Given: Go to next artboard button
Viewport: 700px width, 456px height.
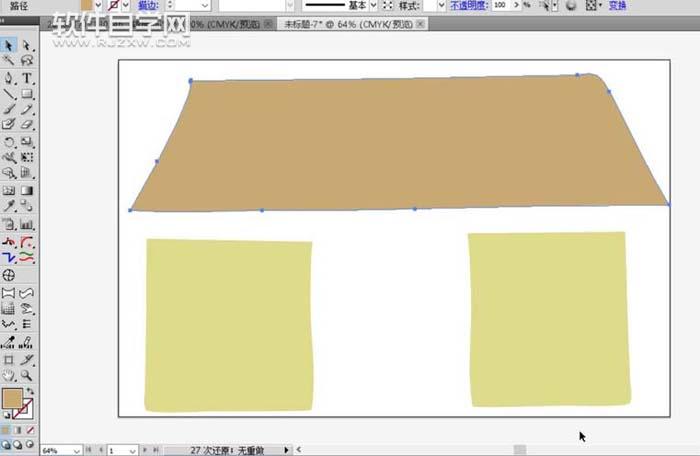Looking at the screenshot, I should 144,450.
